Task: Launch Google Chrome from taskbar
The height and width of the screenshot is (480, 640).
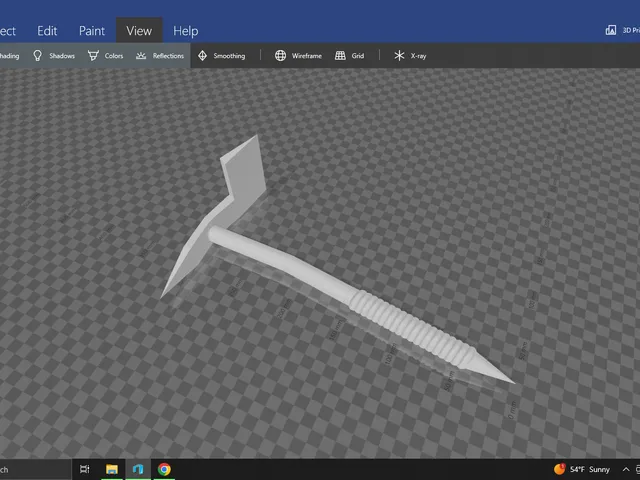Action: pyautogui.click(x=164, y=469)
